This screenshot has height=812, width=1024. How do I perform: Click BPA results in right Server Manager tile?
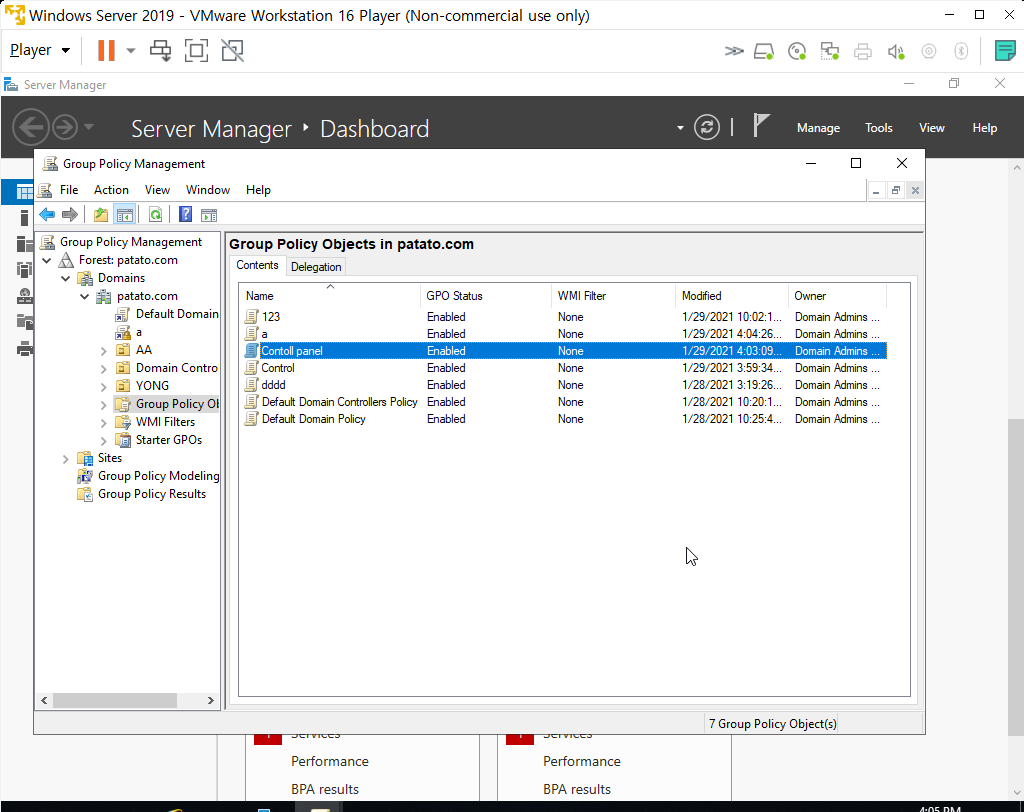(x=577, y=789)
